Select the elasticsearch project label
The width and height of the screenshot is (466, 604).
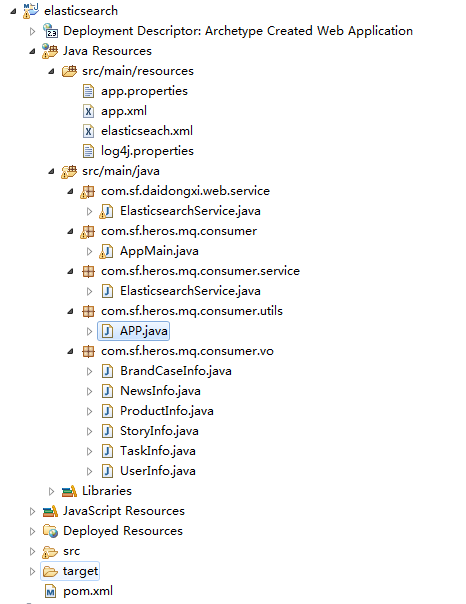pos(81,11)
